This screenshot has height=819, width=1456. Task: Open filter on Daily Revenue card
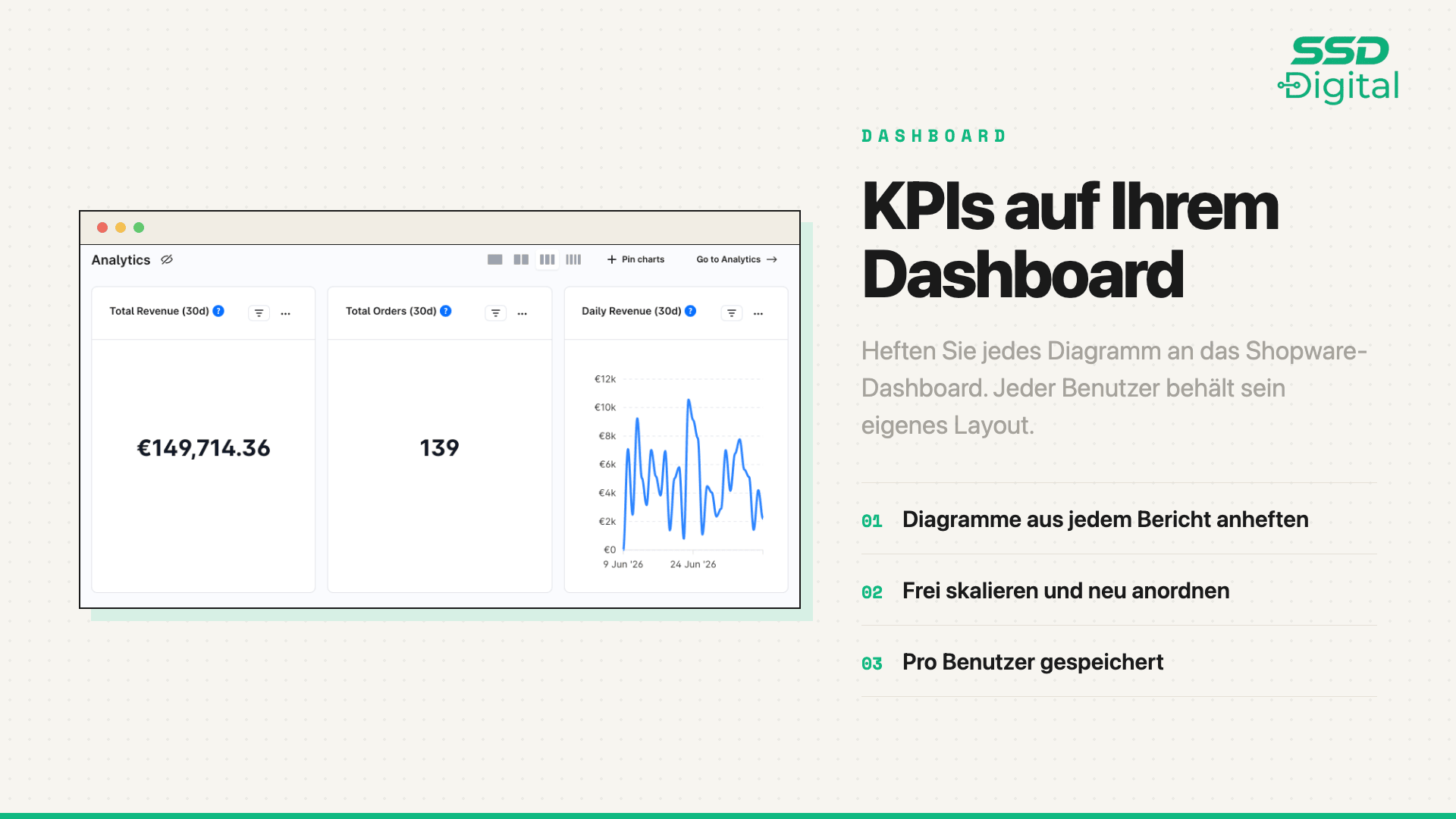click(x=731, y=312)
